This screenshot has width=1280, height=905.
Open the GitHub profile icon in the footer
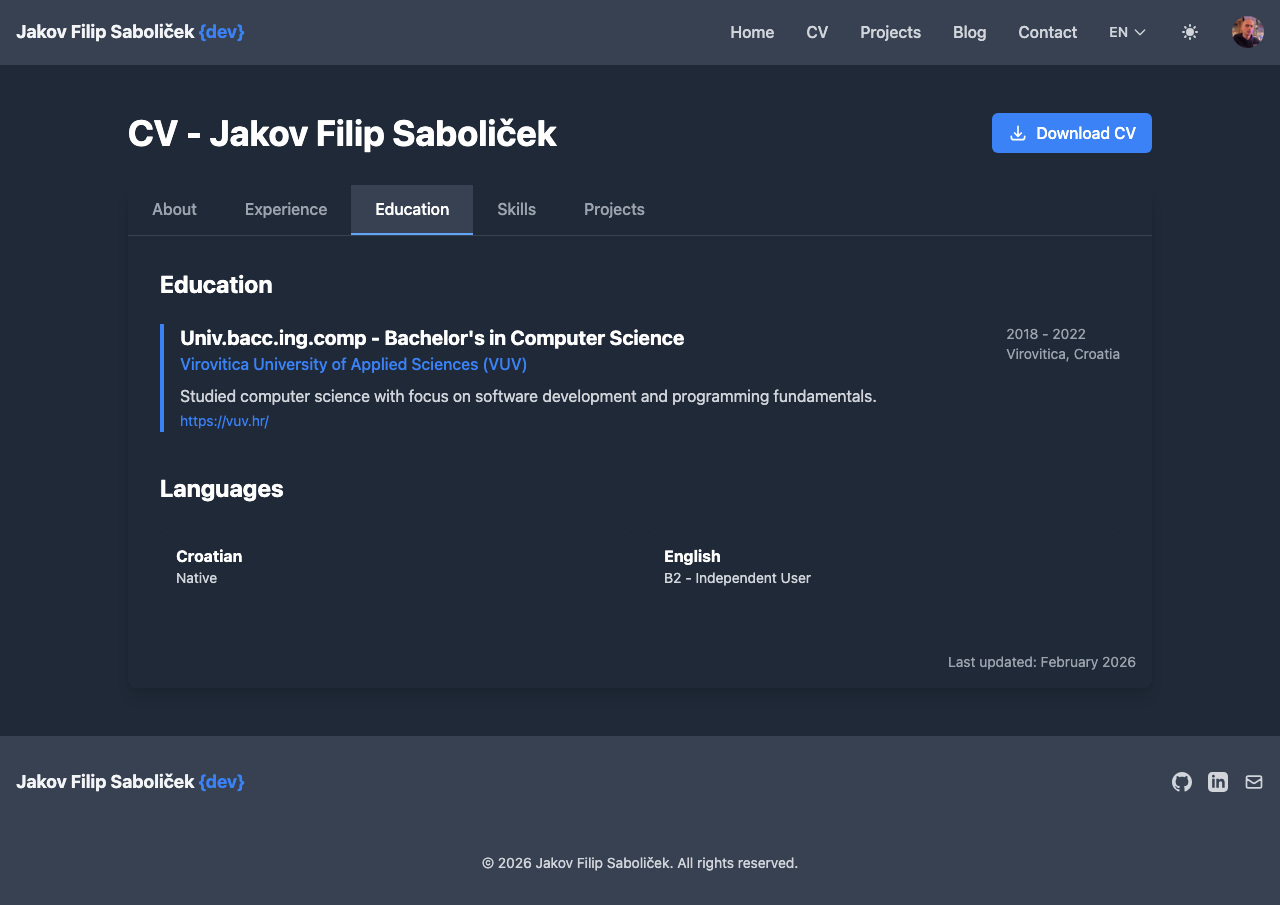(1181, 782)
